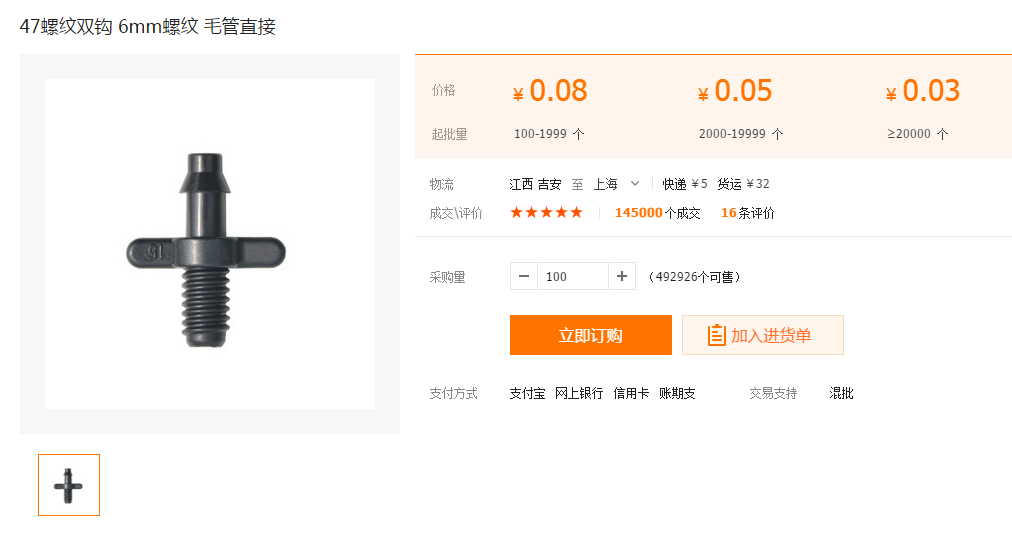
Task: Click the clipboard icon on 加入进货单
Action: pyautogui.click(x=716, y=335)
